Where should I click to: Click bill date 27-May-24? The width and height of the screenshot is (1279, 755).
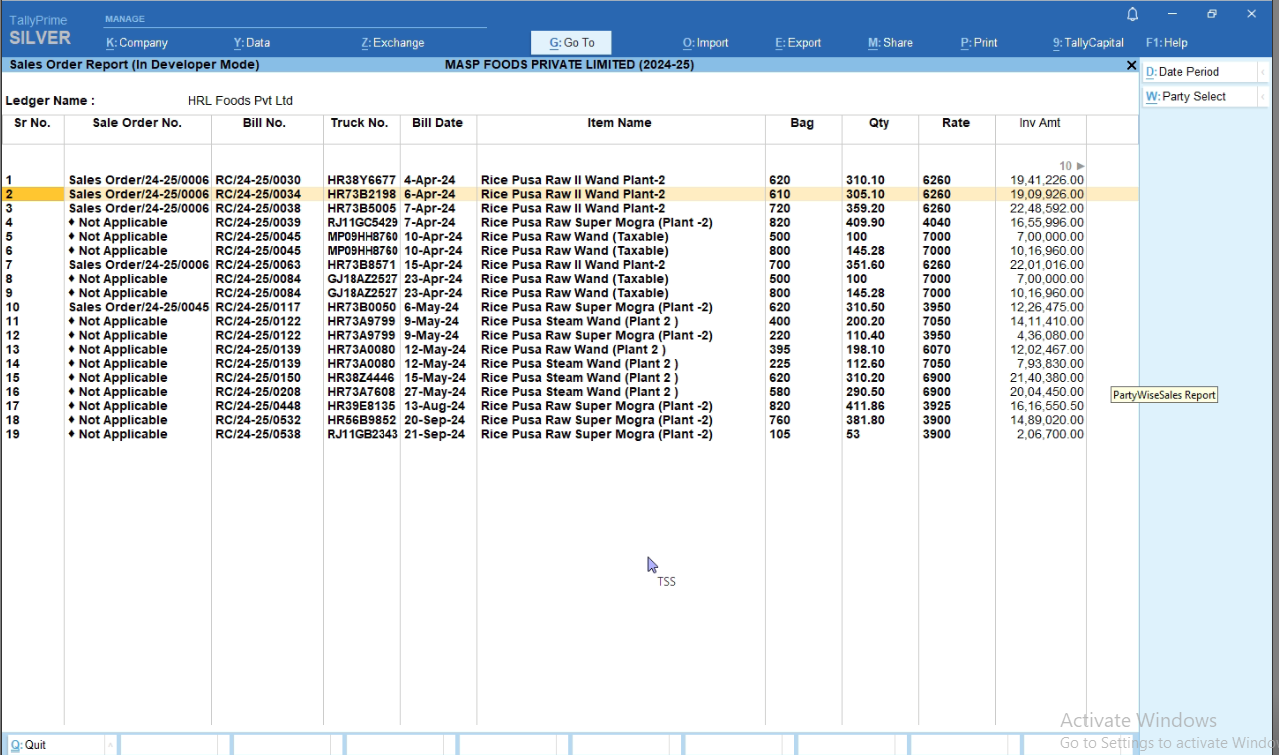click(434, 392)
